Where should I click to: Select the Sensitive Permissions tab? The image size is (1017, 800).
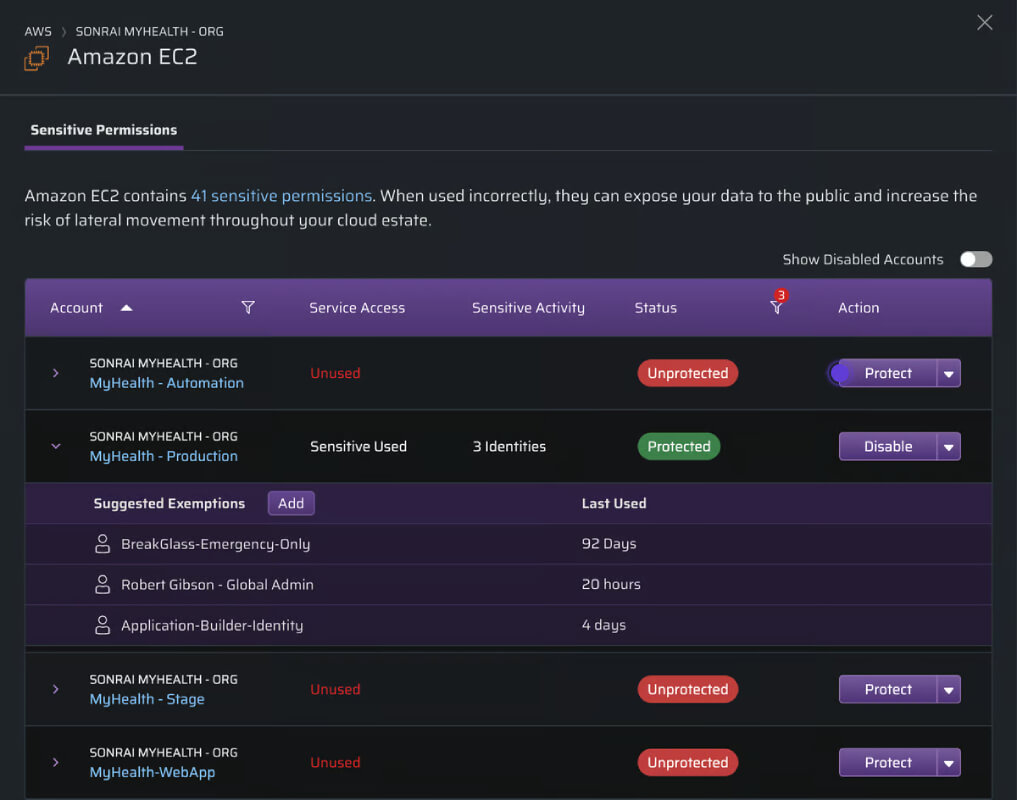tap(104, 130)
